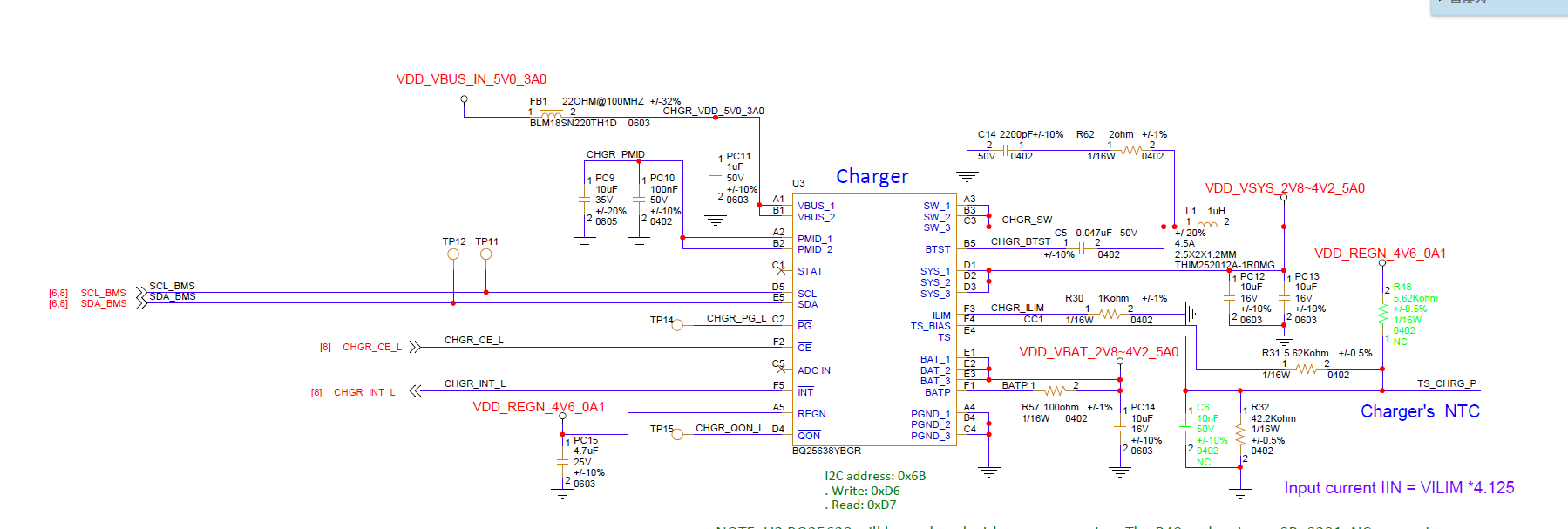This screenshot has width=1568, height=529.
Task: Select the R62 resistor designator
Action: tap(1085, 134)
